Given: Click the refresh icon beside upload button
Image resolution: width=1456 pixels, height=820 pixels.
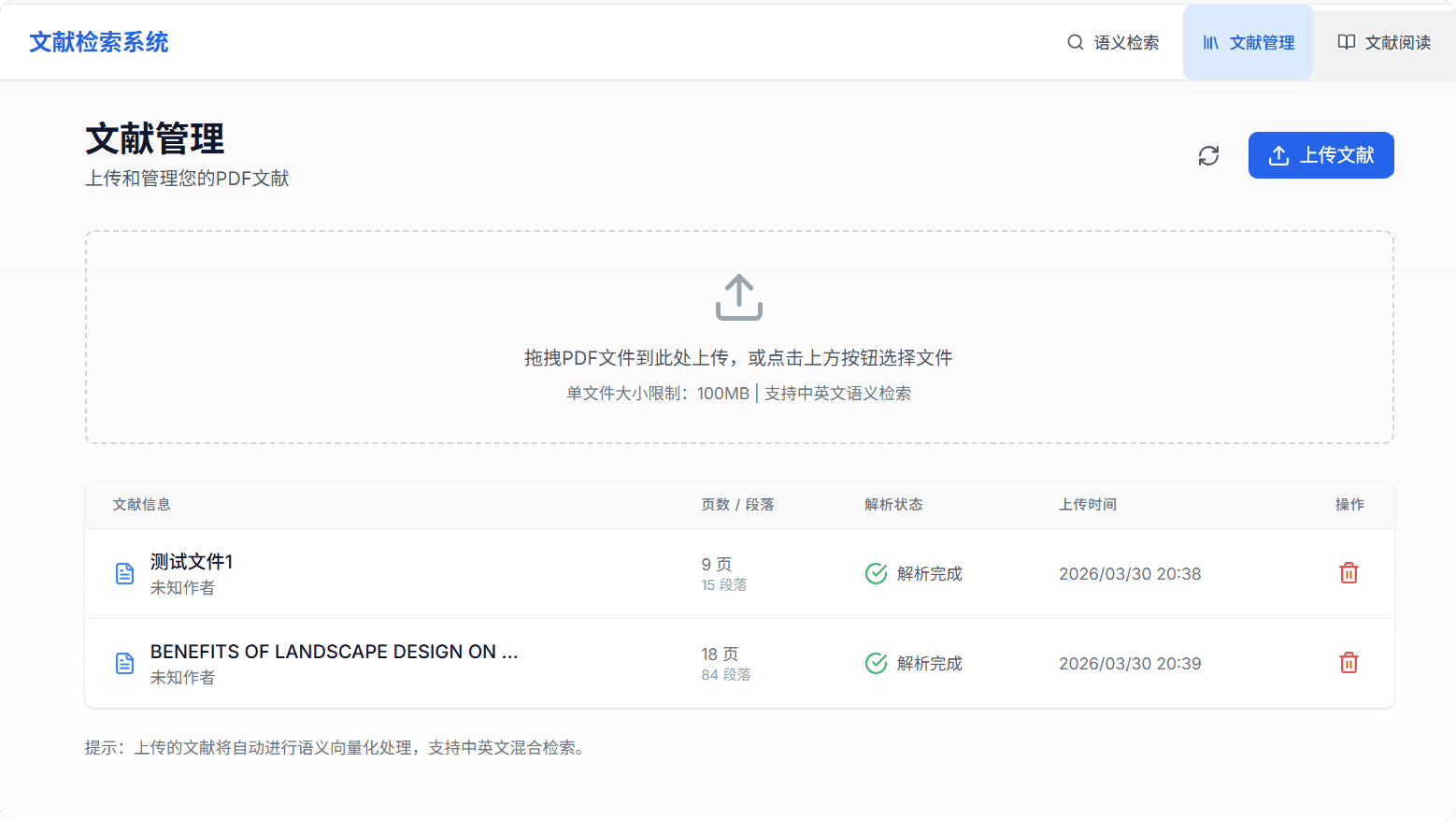Looking at the screenshot, I should pyautogui.click(x=1208, y=155).
